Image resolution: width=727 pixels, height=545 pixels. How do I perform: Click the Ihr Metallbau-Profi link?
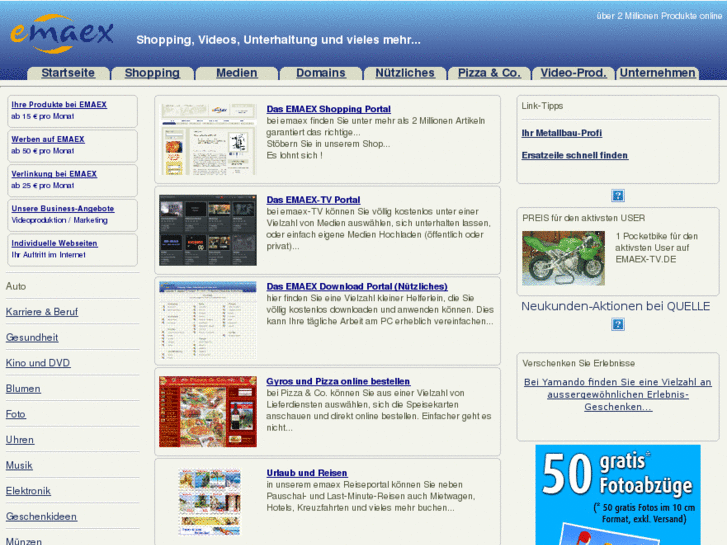pos(562,133)
